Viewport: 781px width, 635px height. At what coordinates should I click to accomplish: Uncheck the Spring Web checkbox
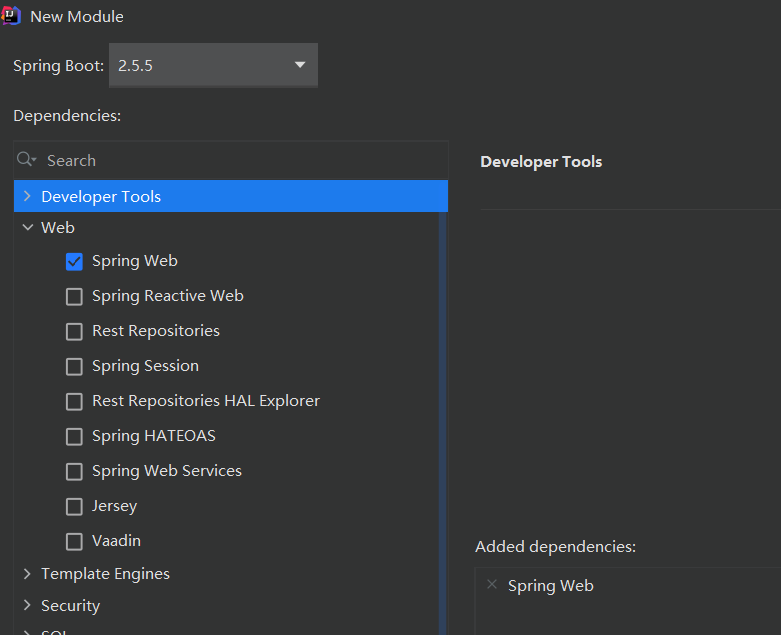[74, 261]
